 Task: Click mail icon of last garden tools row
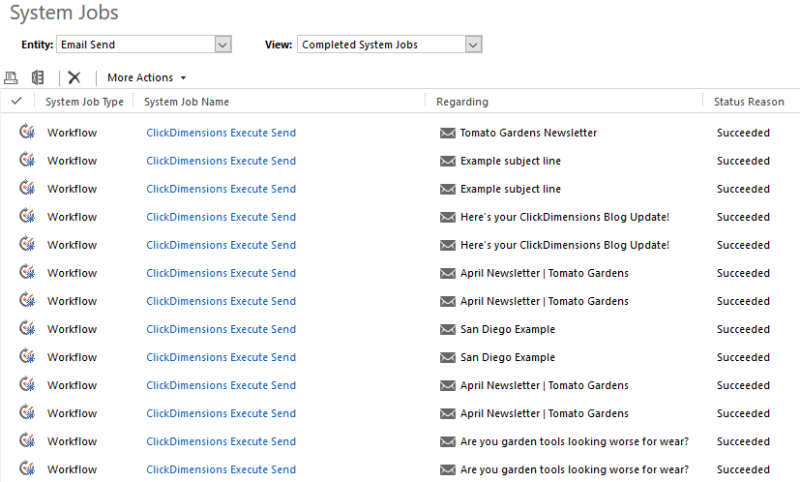click(x=447, y=470)
